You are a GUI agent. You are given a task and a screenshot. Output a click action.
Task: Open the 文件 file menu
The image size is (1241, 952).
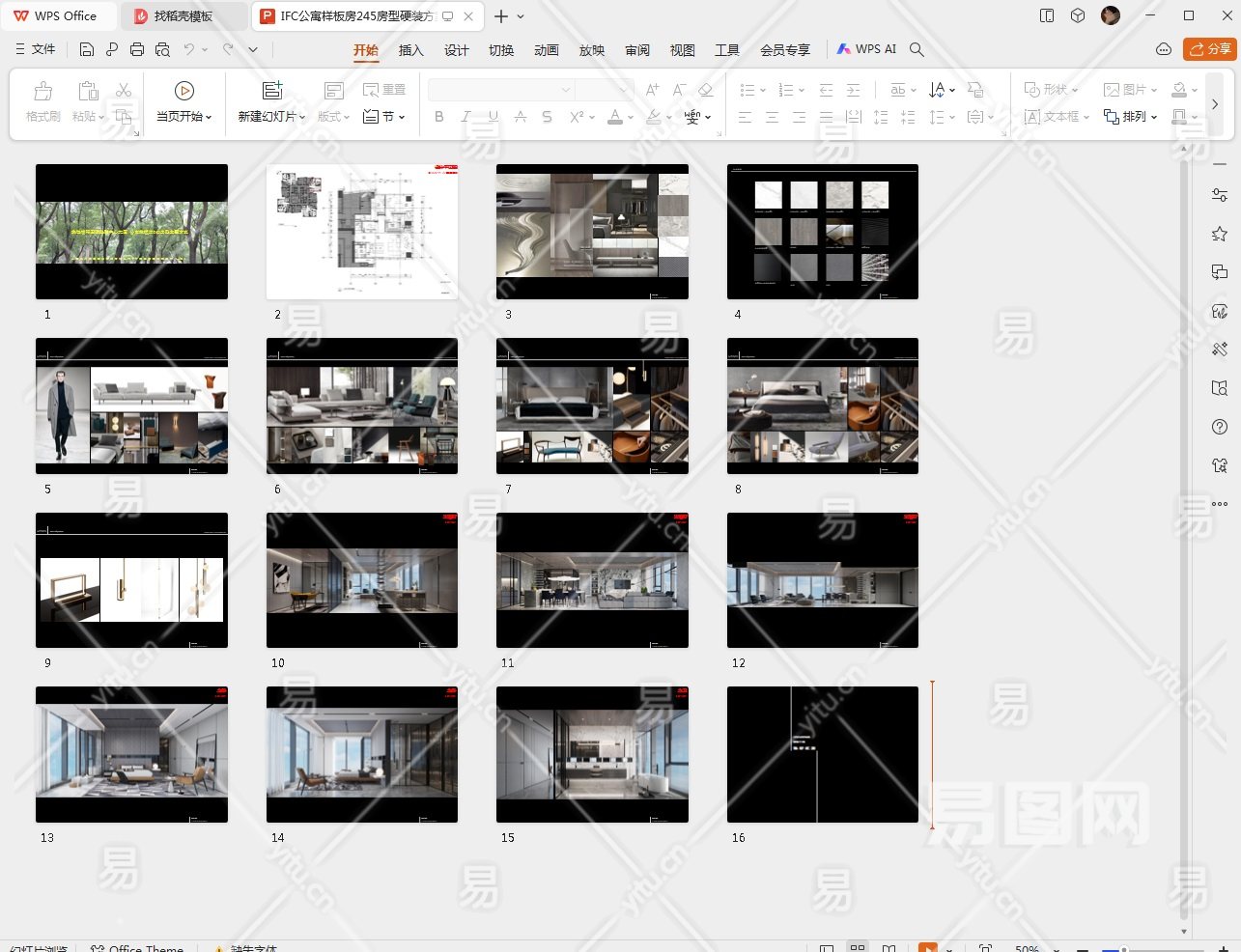pyautogui.click(x=36, y=49)
